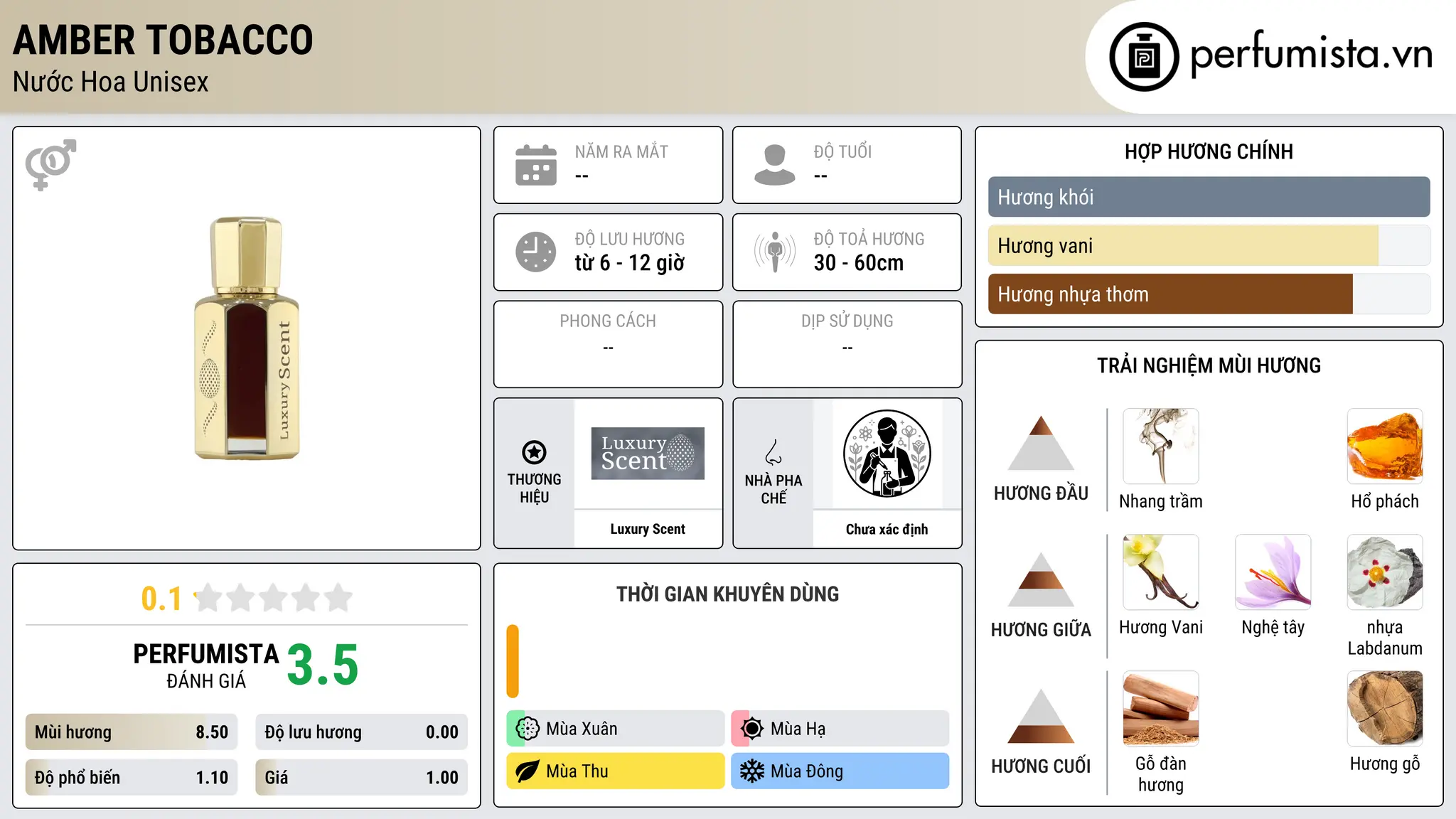Click the HỢP HƯƠNG CHÍNH heading

coord(1209,152)
